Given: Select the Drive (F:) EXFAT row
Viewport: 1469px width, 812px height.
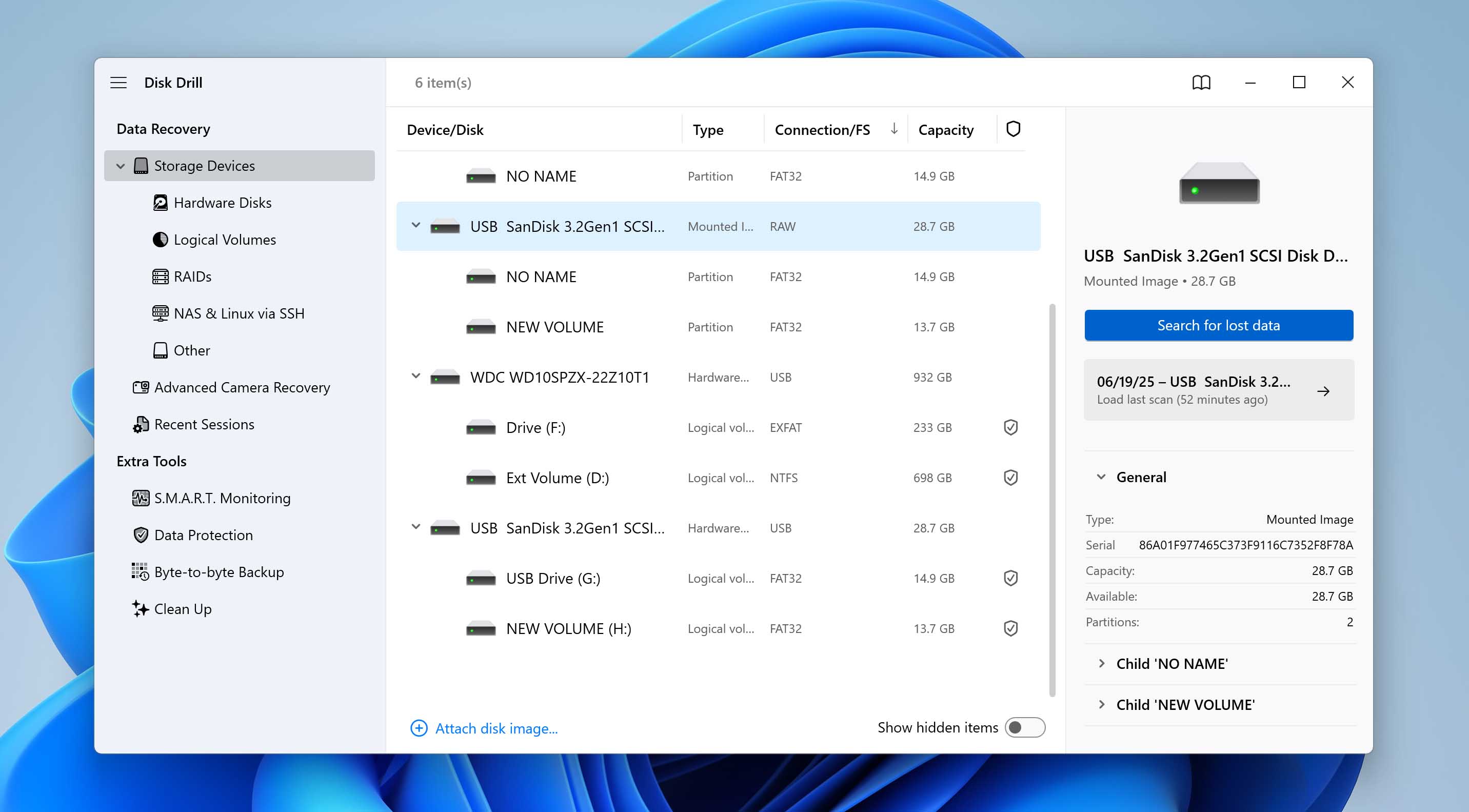Looking at the screenshot, I should tap(718, 427).
